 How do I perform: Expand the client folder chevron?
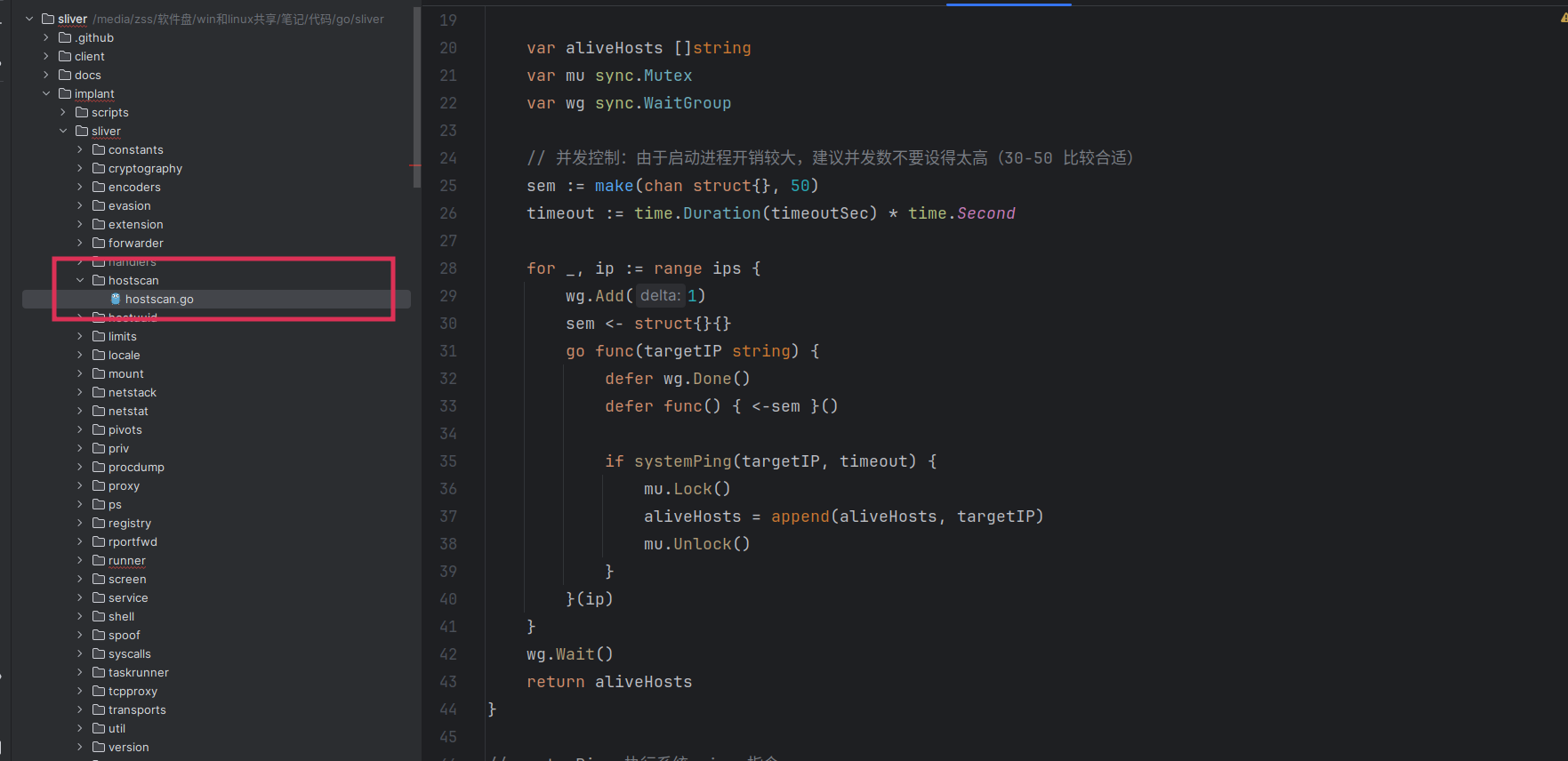point(46,56)
